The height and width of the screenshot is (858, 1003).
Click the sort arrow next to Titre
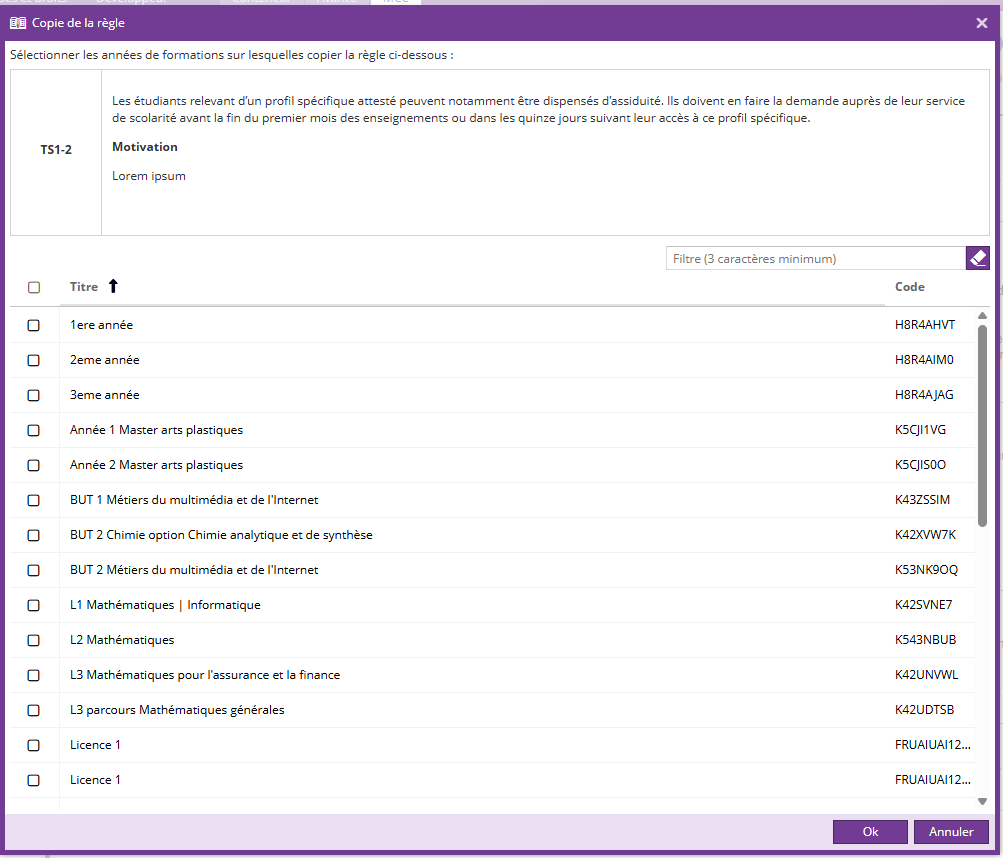[113, 287]
